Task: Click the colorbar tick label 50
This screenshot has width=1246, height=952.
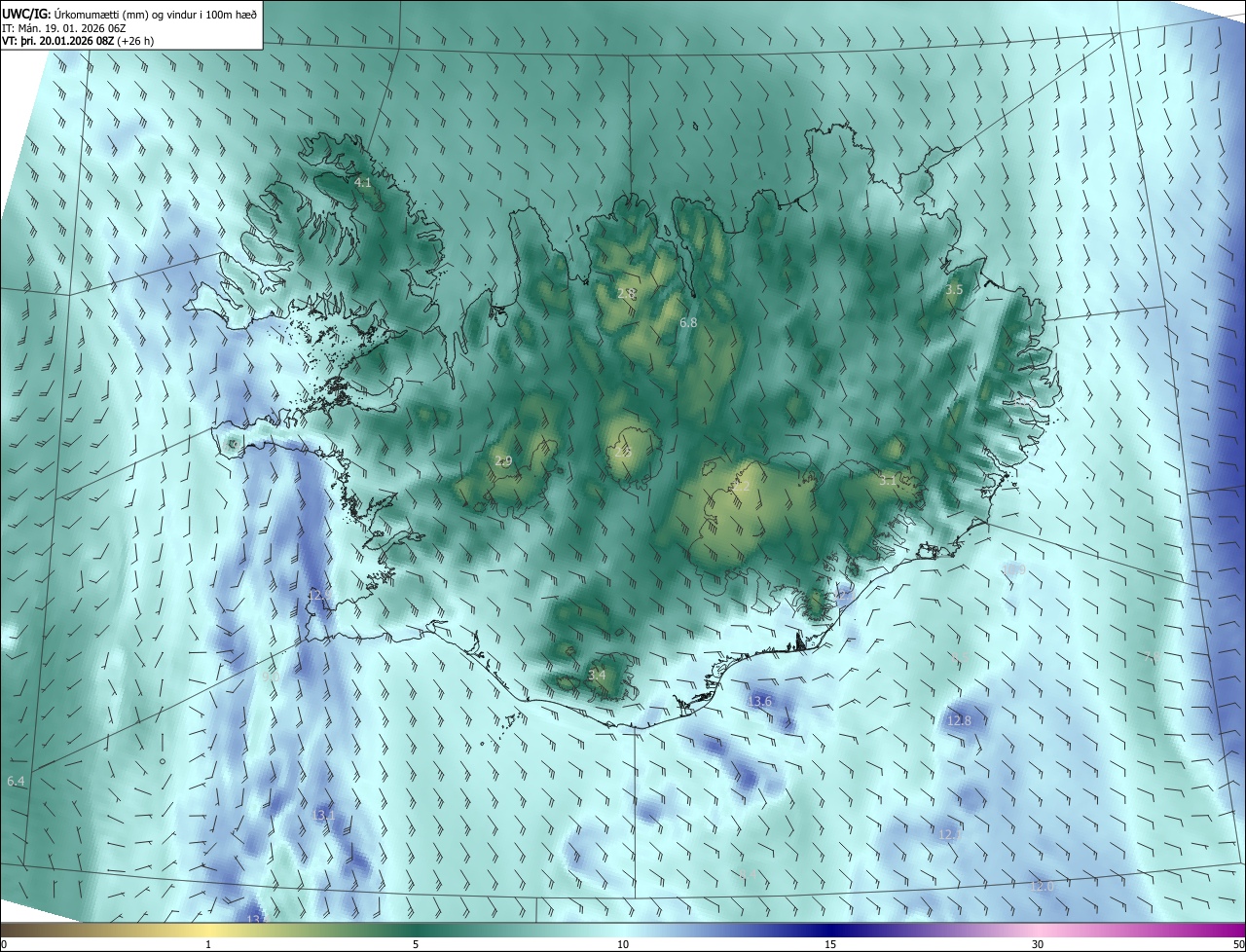Action: (1238, 944)
